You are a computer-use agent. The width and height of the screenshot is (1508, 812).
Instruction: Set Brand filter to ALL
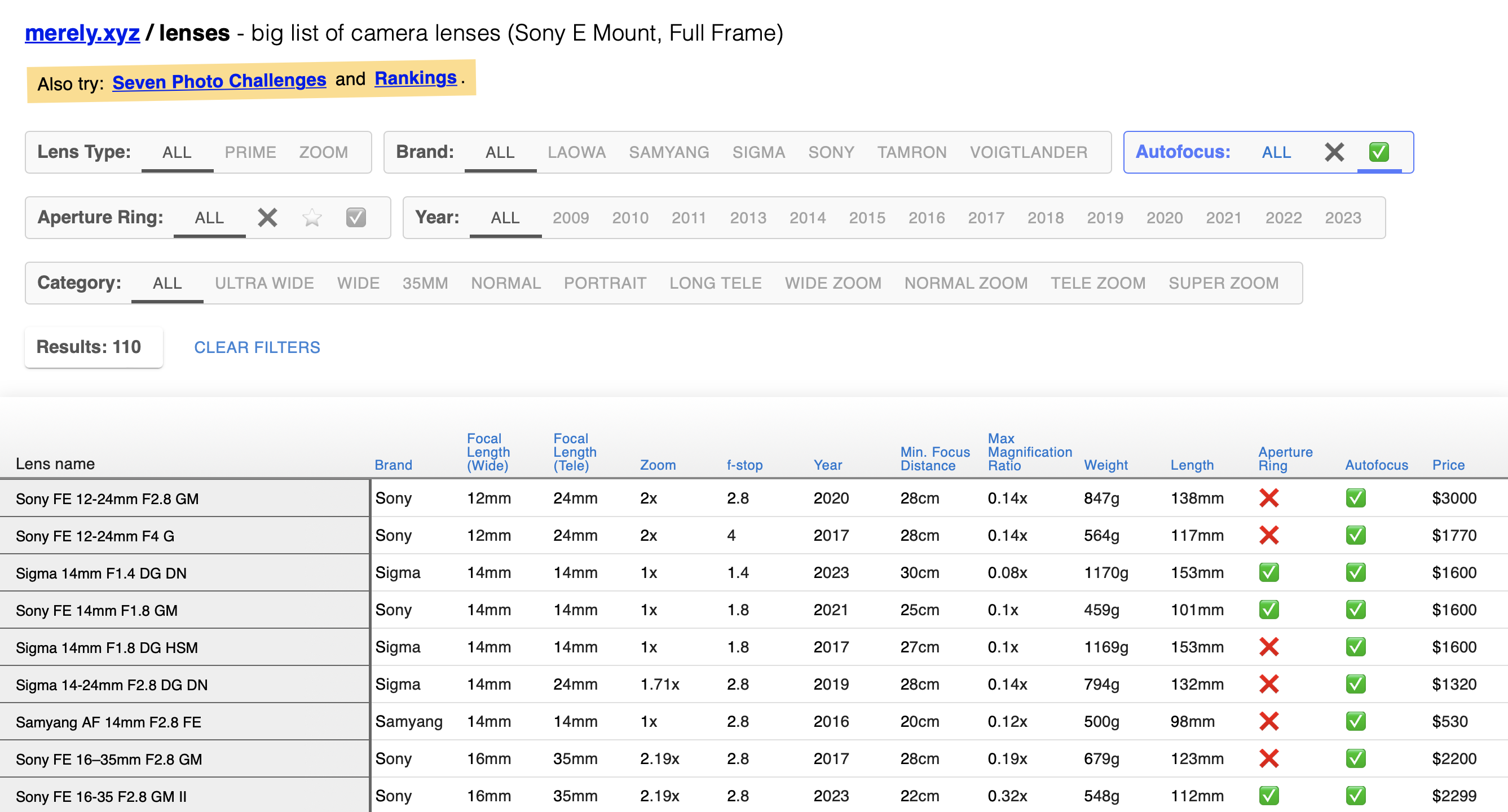tap(500, 152)
